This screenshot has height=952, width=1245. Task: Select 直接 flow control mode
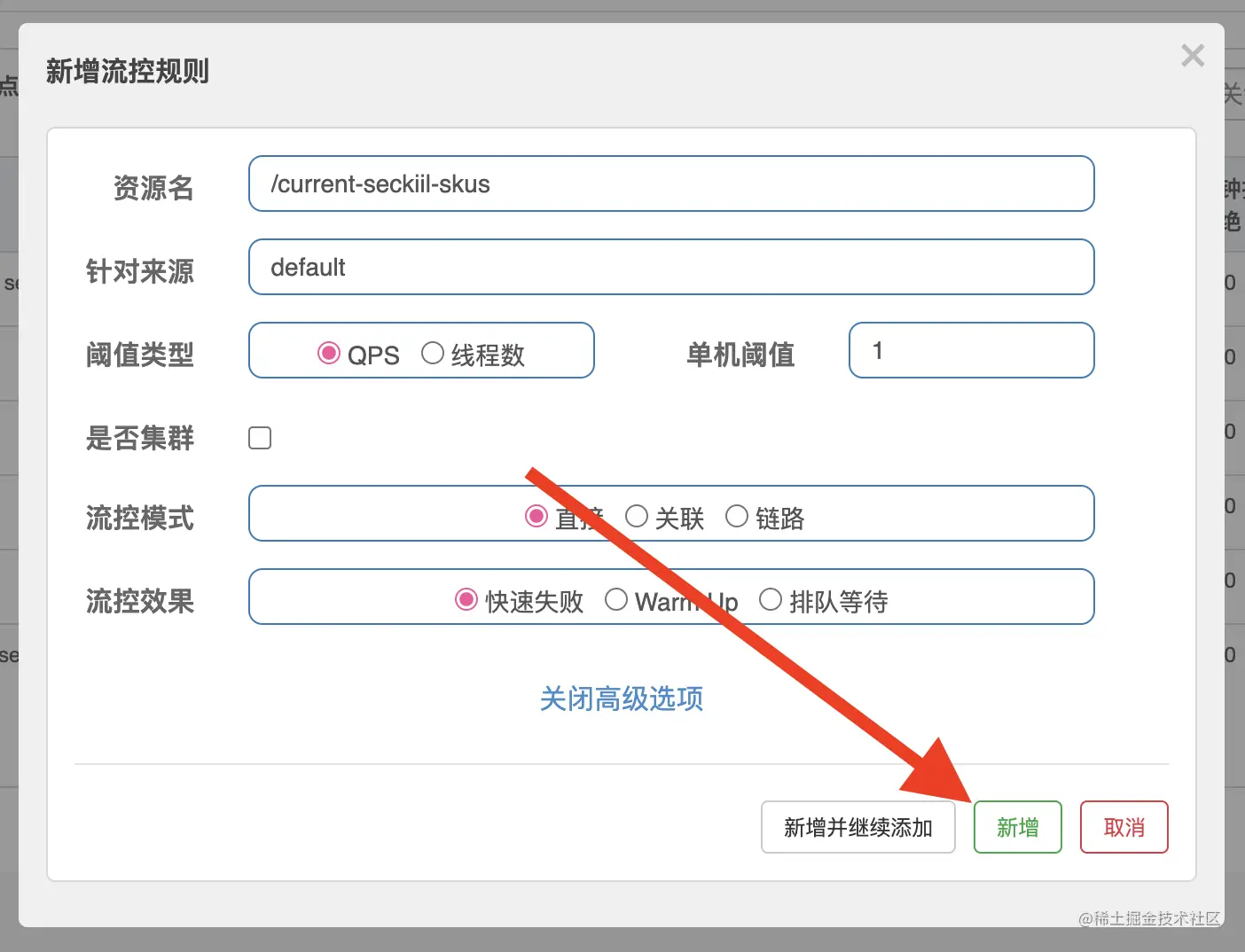click(536, 516)
